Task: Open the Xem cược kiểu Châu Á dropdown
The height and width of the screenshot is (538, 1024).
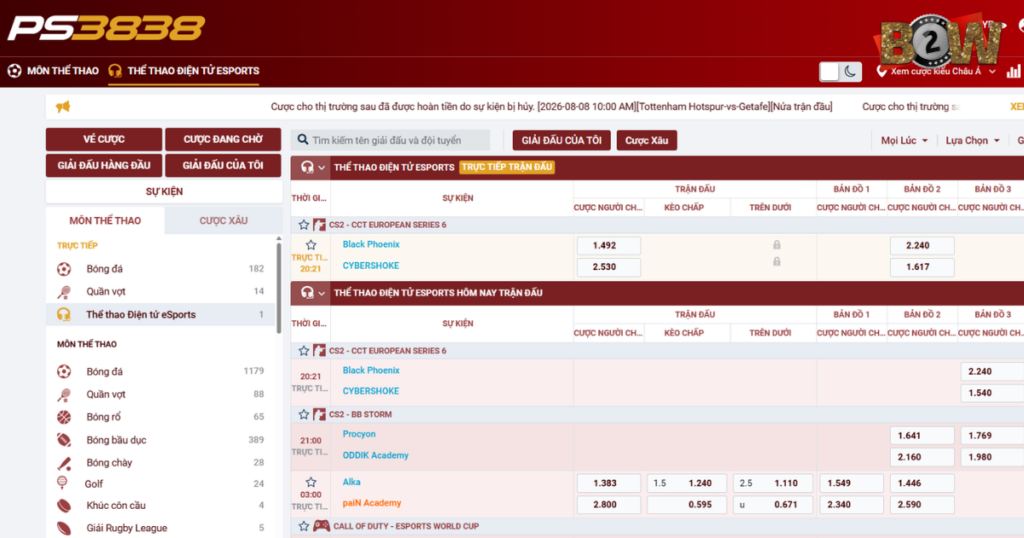Action: click(936, 71)
